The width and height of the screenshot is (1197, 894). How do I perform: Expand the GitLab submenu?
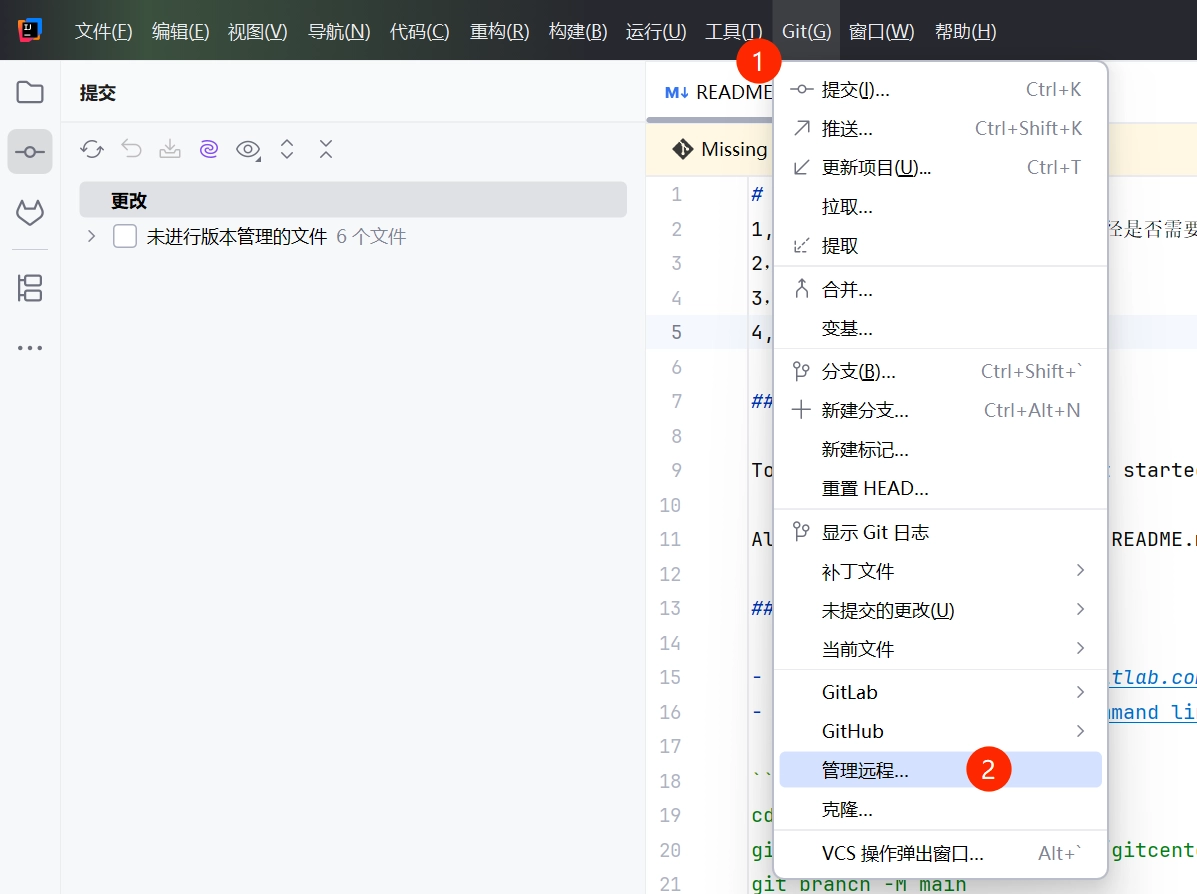pyautogui.click(x=940, y=692)
